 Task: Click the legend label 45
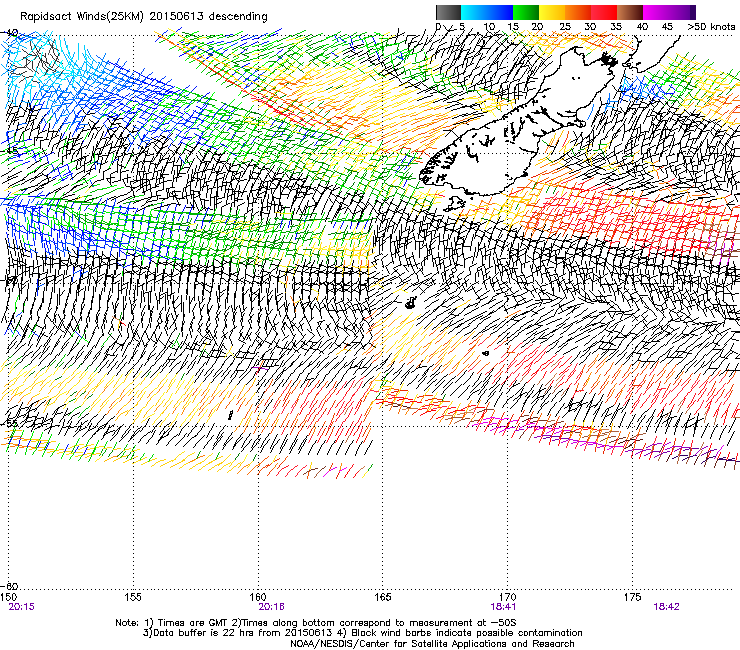pos(667,27)
